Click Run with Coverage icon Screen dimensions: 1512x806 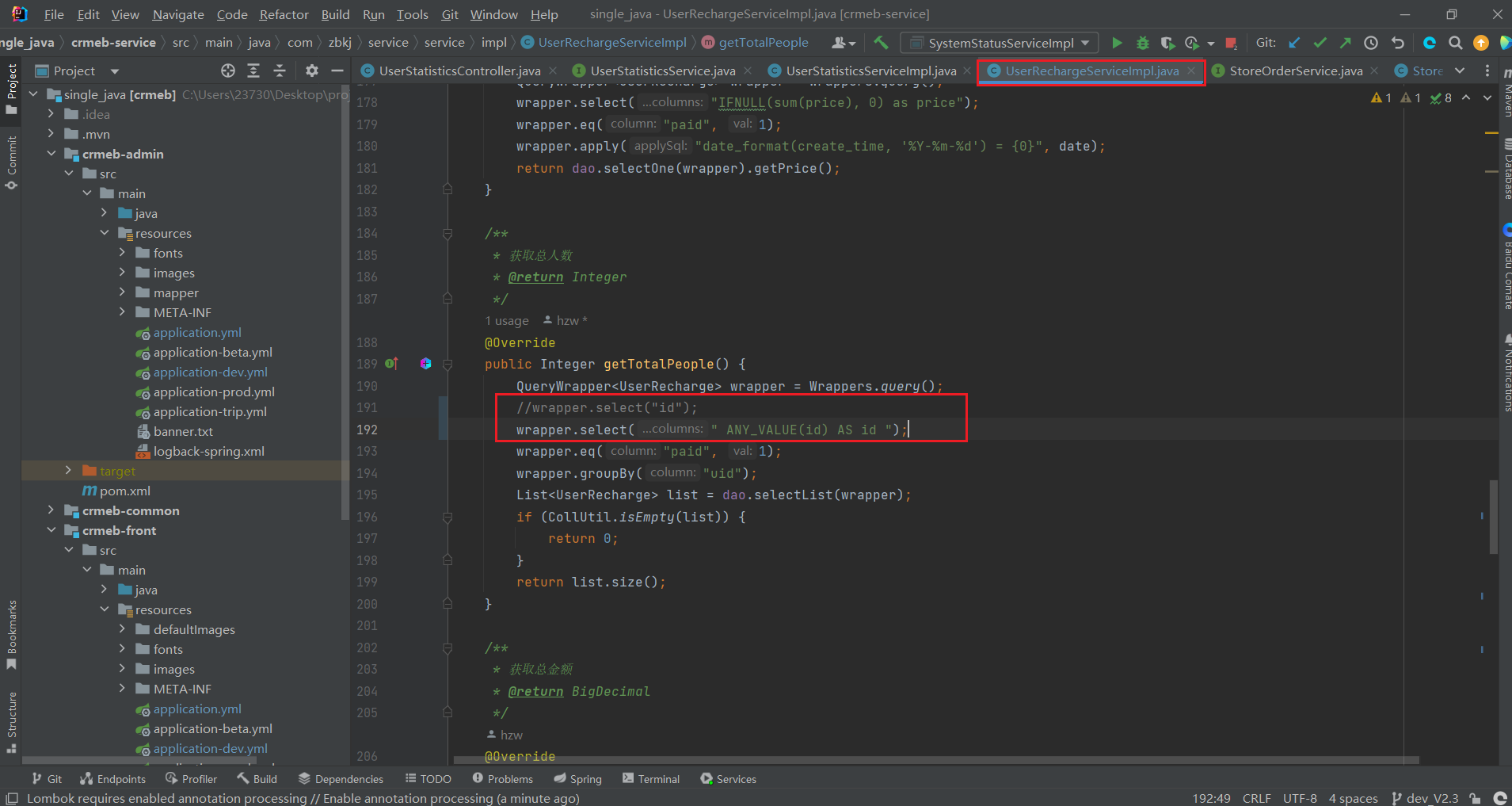tap(1167, 43)
